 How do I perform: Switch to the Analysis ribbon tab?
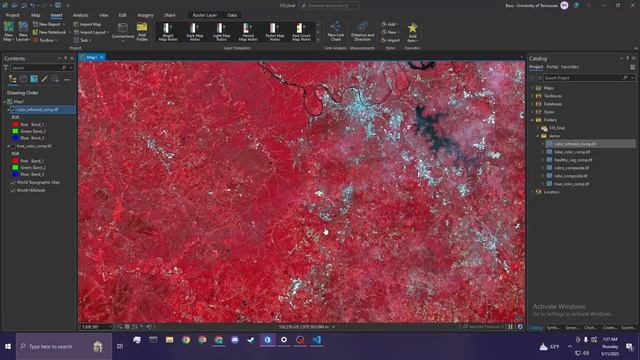coord(80,15)
